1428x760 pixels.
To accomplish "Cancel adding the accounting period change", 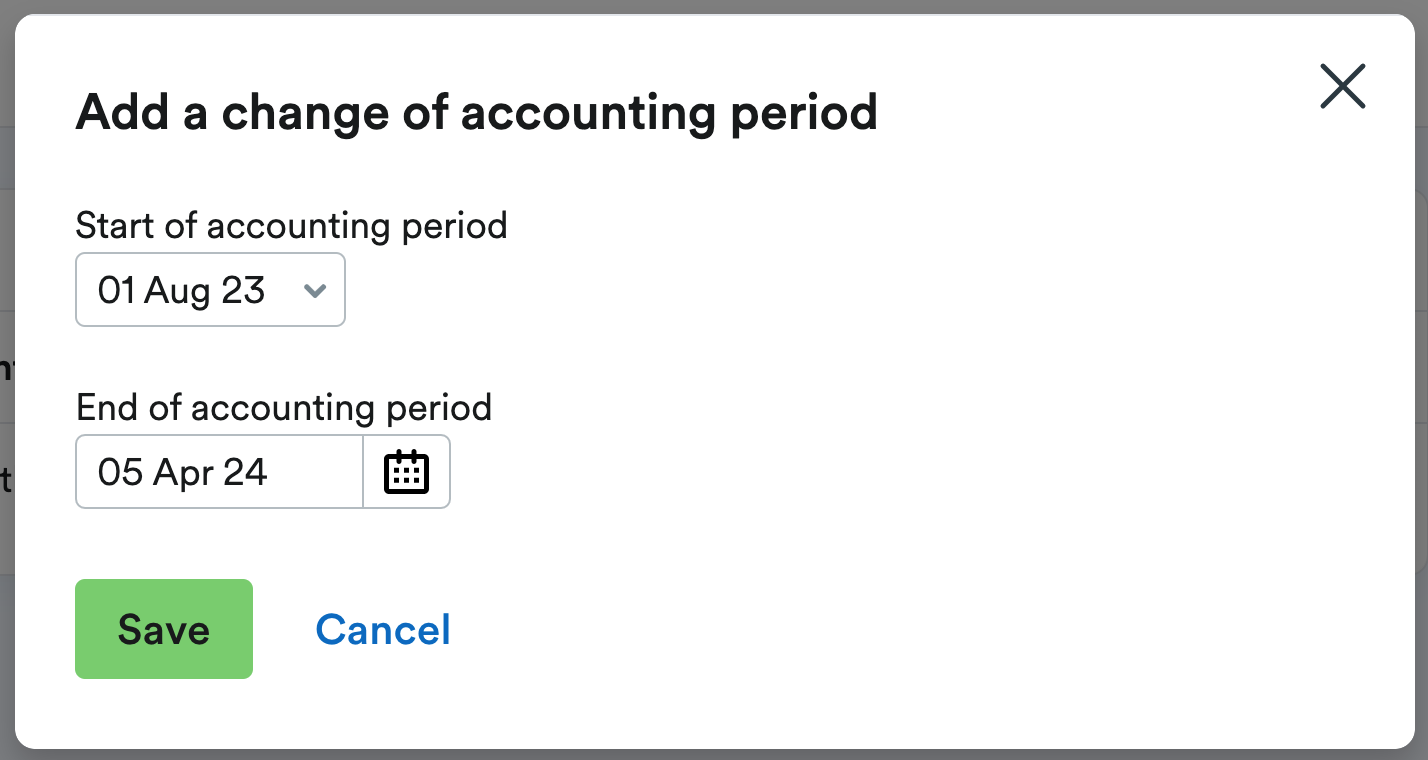I will coord(383,629).
